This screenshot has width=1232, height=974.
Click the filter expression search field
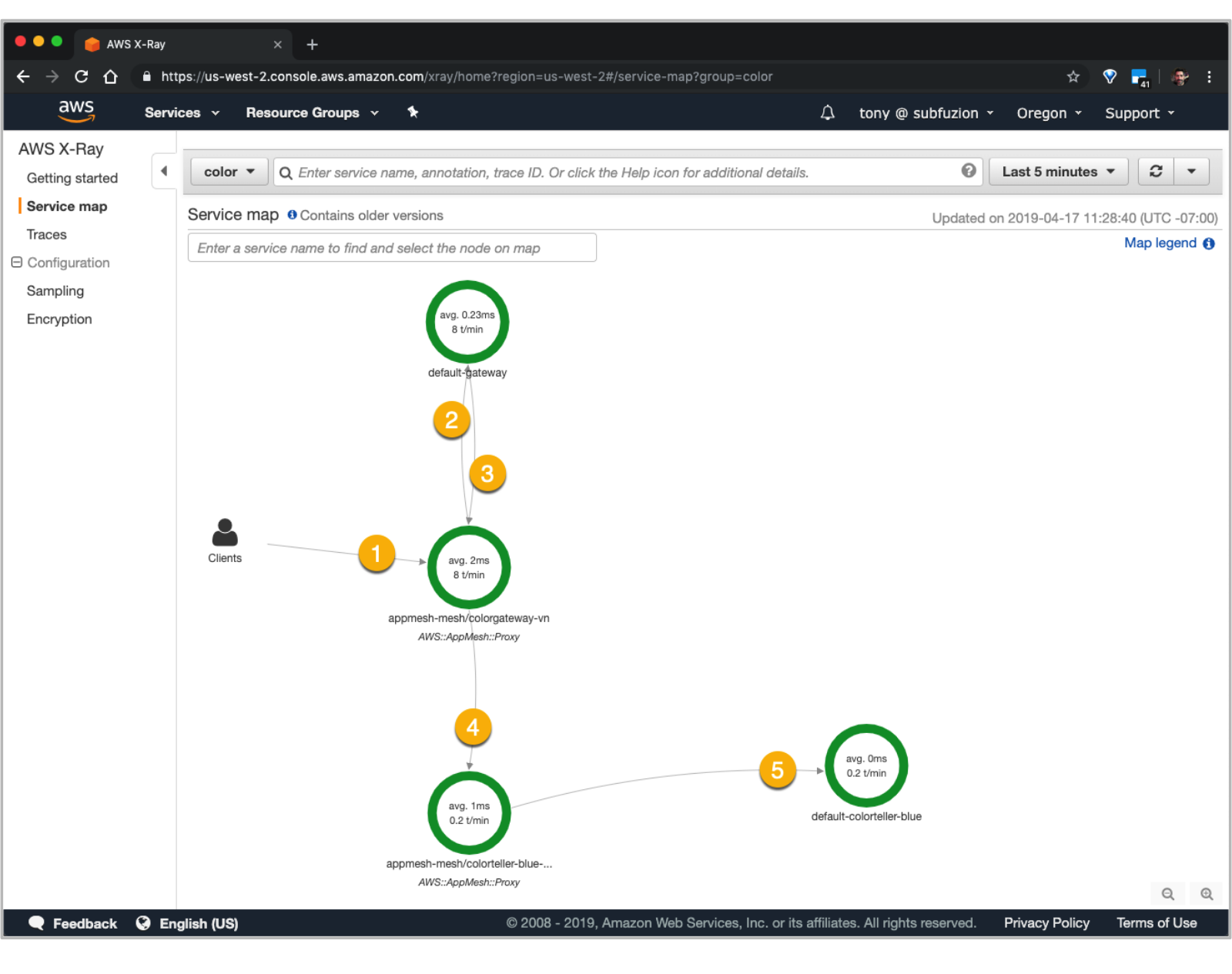click(628, 172)
